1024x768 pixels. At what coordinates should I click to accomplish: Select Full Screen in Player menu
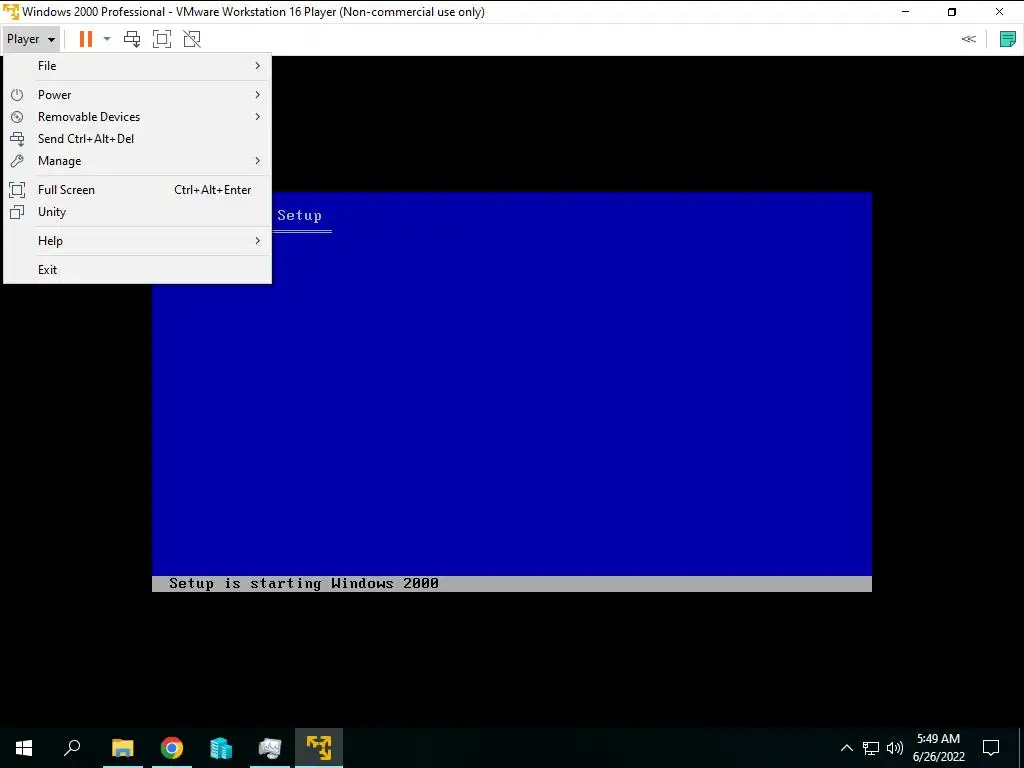point(137,190)
